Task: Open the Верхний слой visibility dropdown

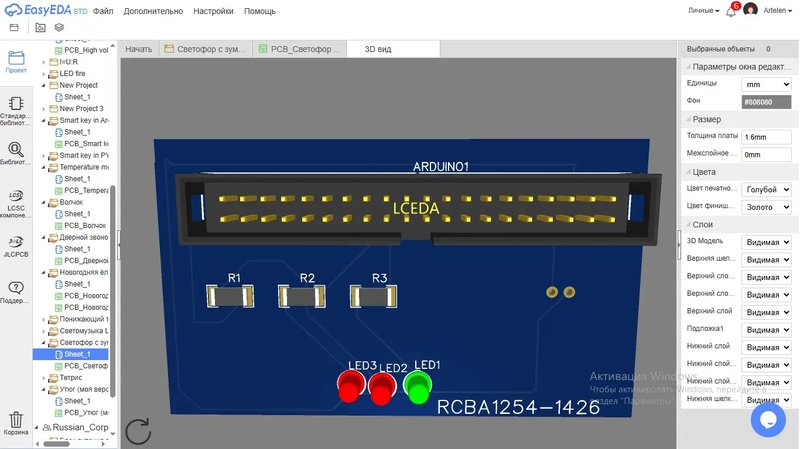Action: coord(766,312)
